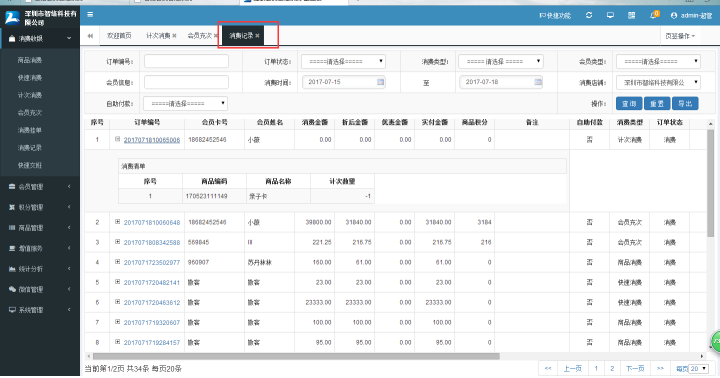The height and width of the screenshot is (378, 720).
Task: Open order link 2017071810060648
Action: [x=152, y=222]
